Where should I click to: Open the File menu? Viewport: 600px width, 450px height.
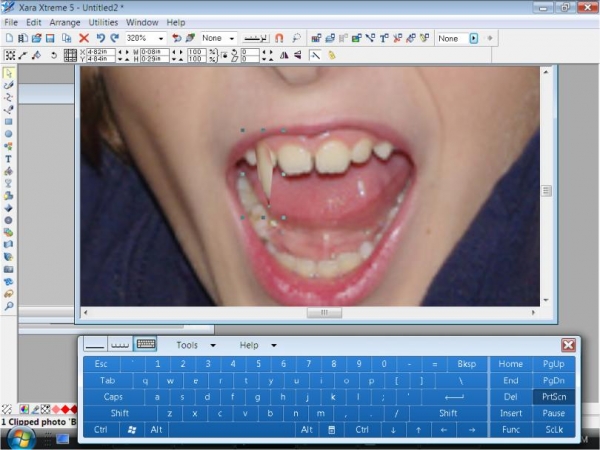(x=11, y=22)
